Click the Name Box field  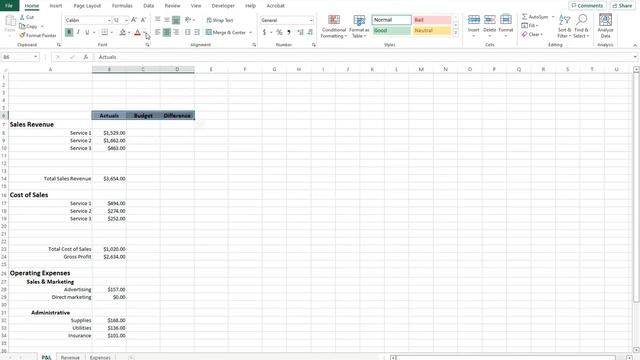[20, 57]
